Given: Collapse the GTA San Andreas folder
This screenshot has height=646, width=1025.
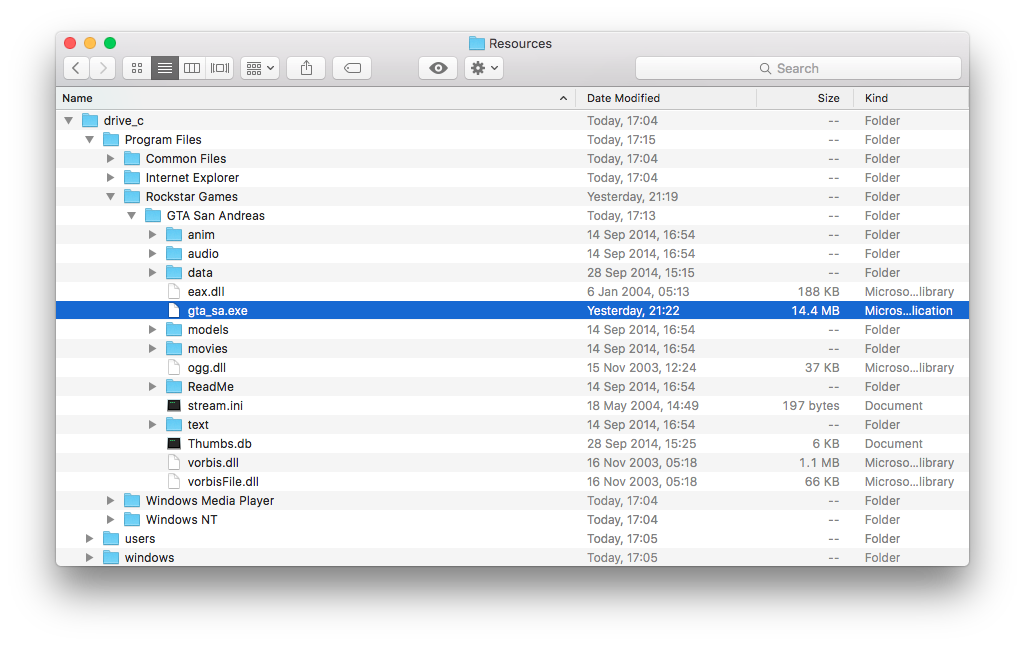Looking at the screenshot, I should click(x=132, y=216).
